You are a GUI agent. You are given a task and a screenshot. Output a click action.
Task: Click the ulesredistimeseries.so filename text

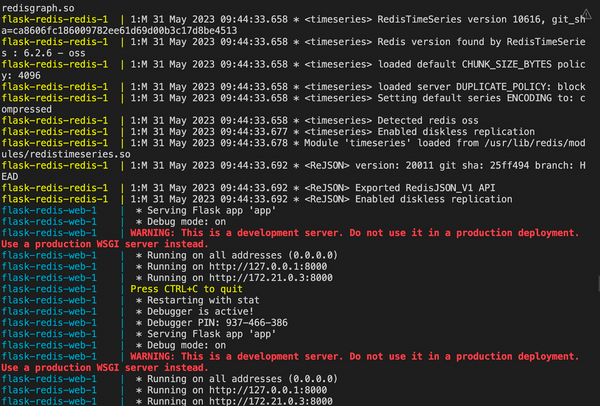(x=66, y=154)
